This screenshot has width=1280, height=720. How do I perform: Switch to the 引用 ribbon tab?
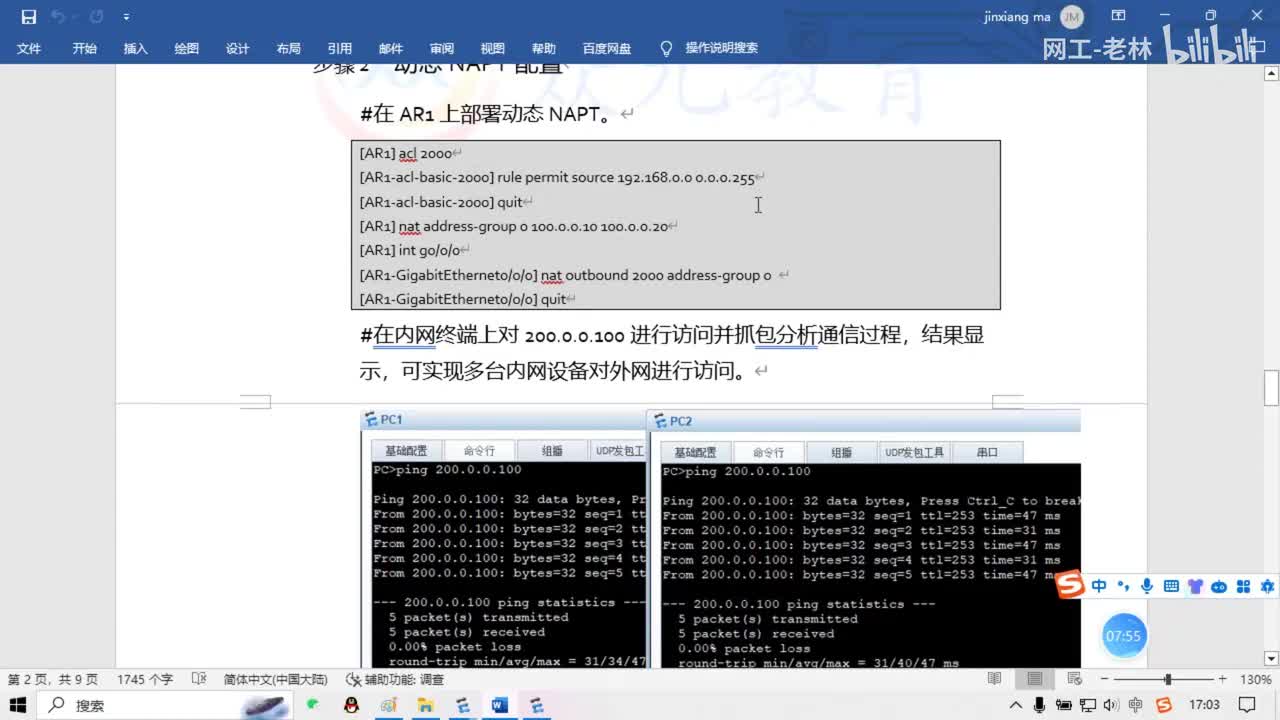click(x=339, y=48)
